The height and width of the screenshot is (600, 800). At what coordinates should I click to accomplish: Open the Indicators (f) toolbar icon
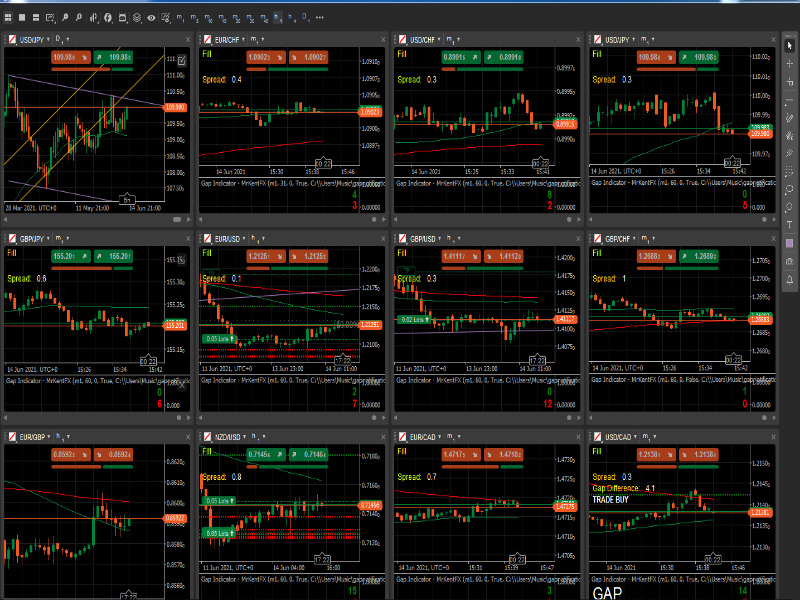107,17
